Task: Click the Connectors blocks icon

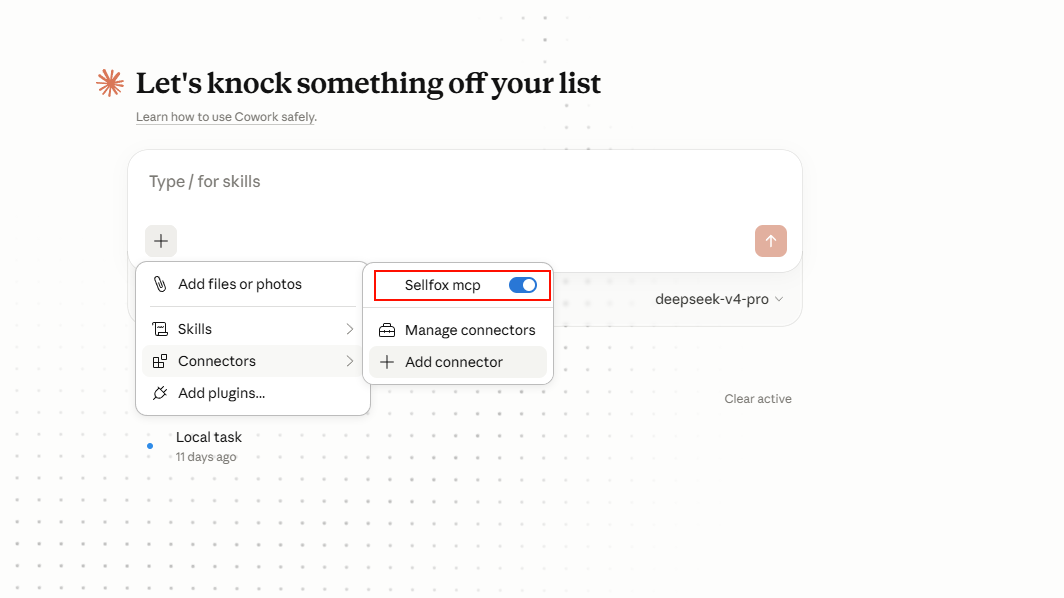Action: (160, 361)
